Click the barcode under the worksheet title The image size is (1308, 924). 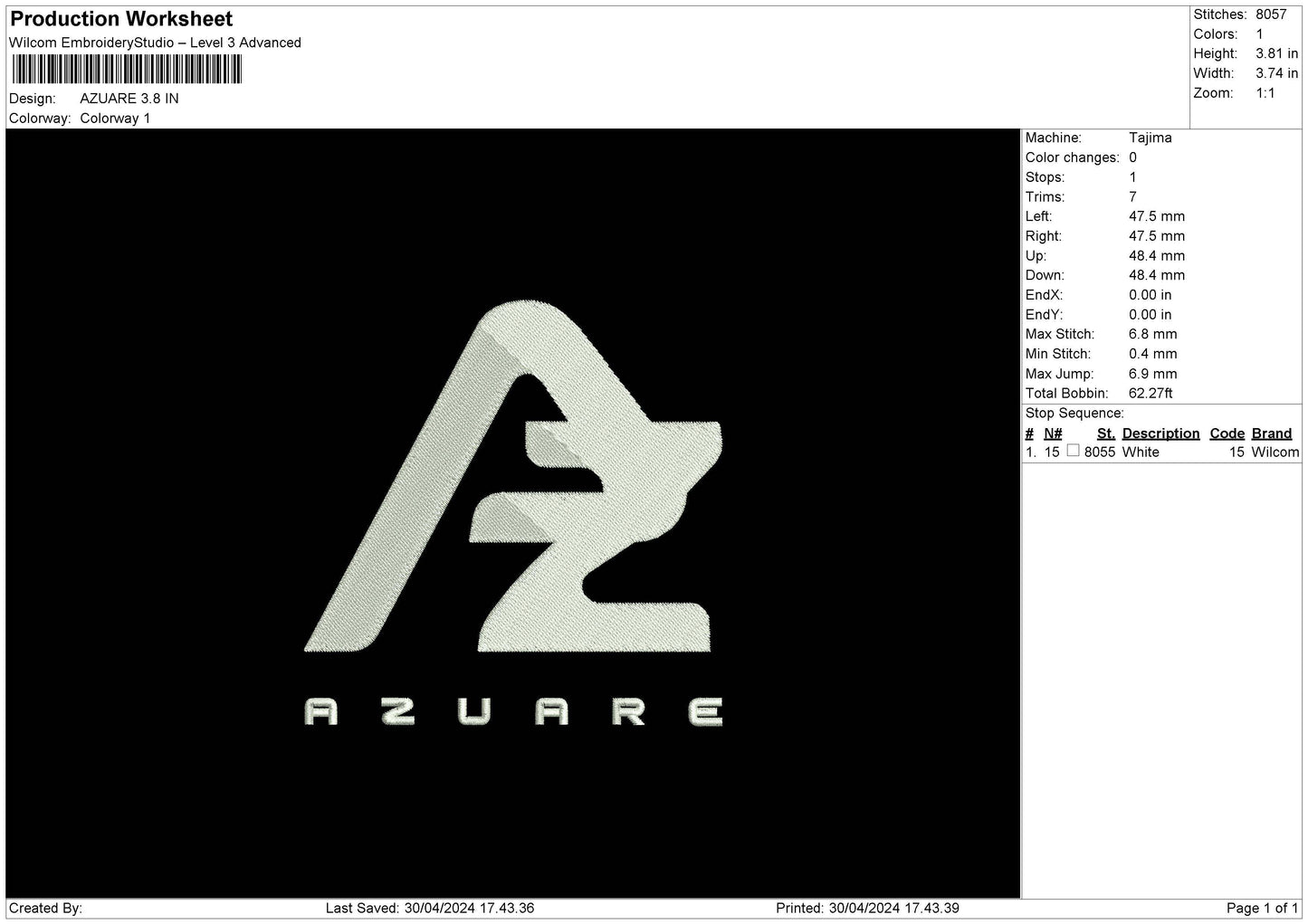tap(127, 70)
